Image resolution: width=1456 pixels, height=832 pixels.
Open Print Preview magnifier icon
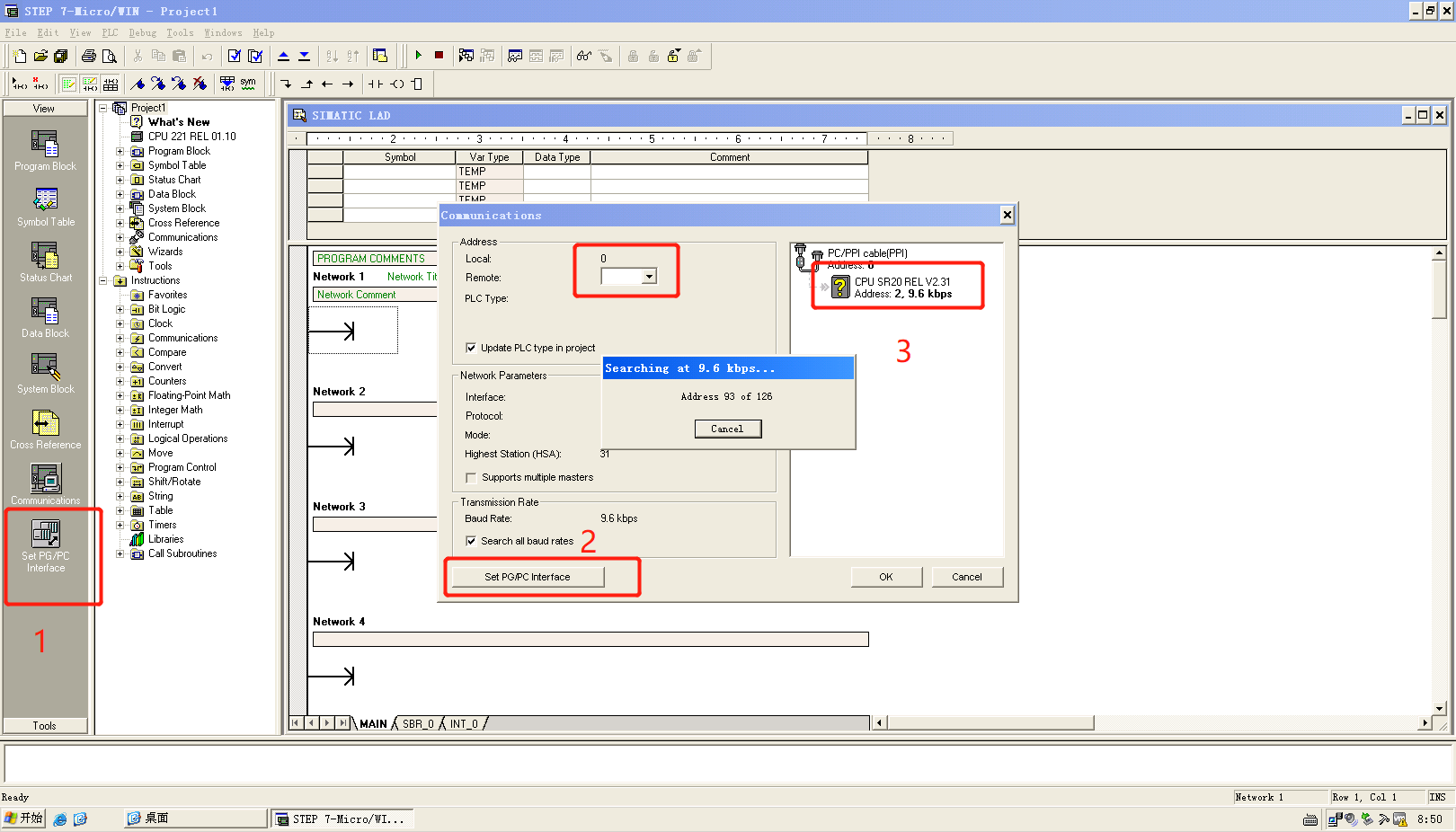[110, 56]
